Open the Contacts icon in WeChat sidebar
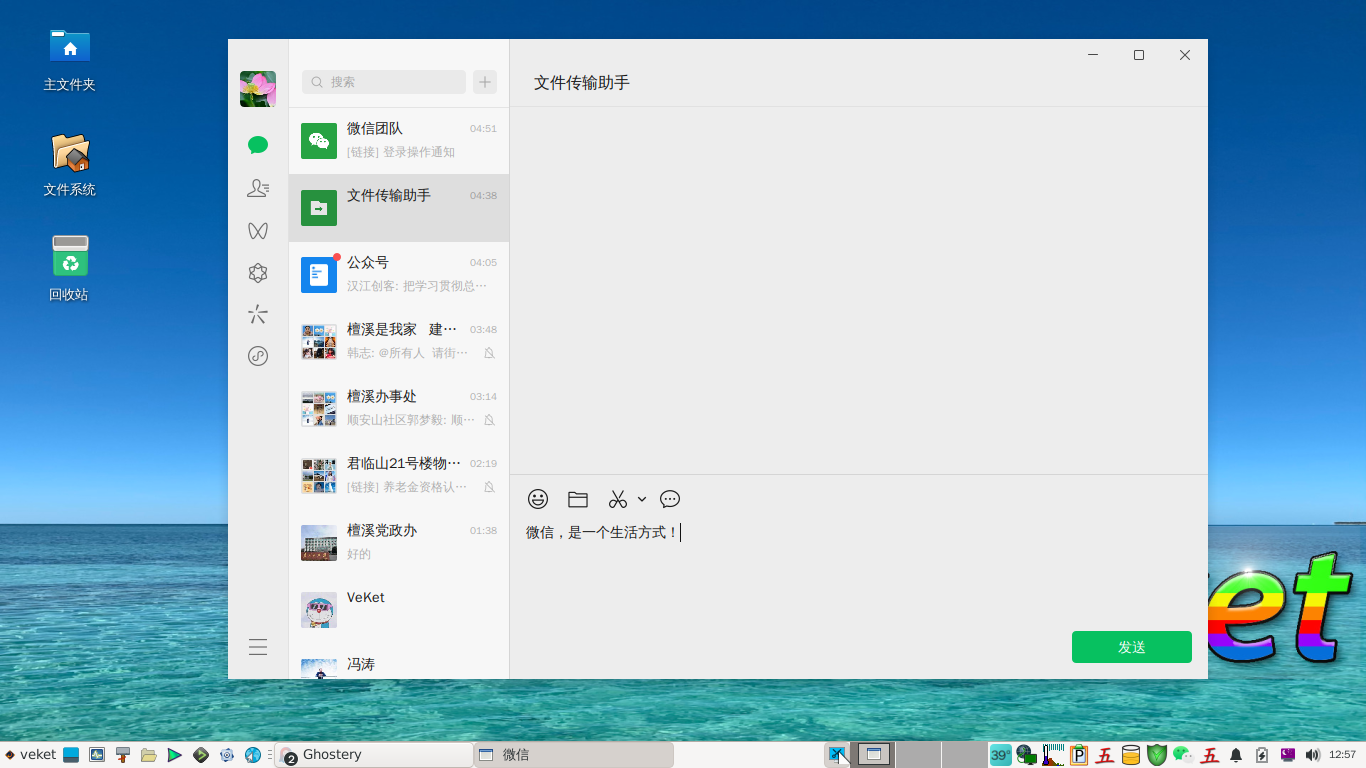This screenshot has width=1366, height=768. (258, 188)
